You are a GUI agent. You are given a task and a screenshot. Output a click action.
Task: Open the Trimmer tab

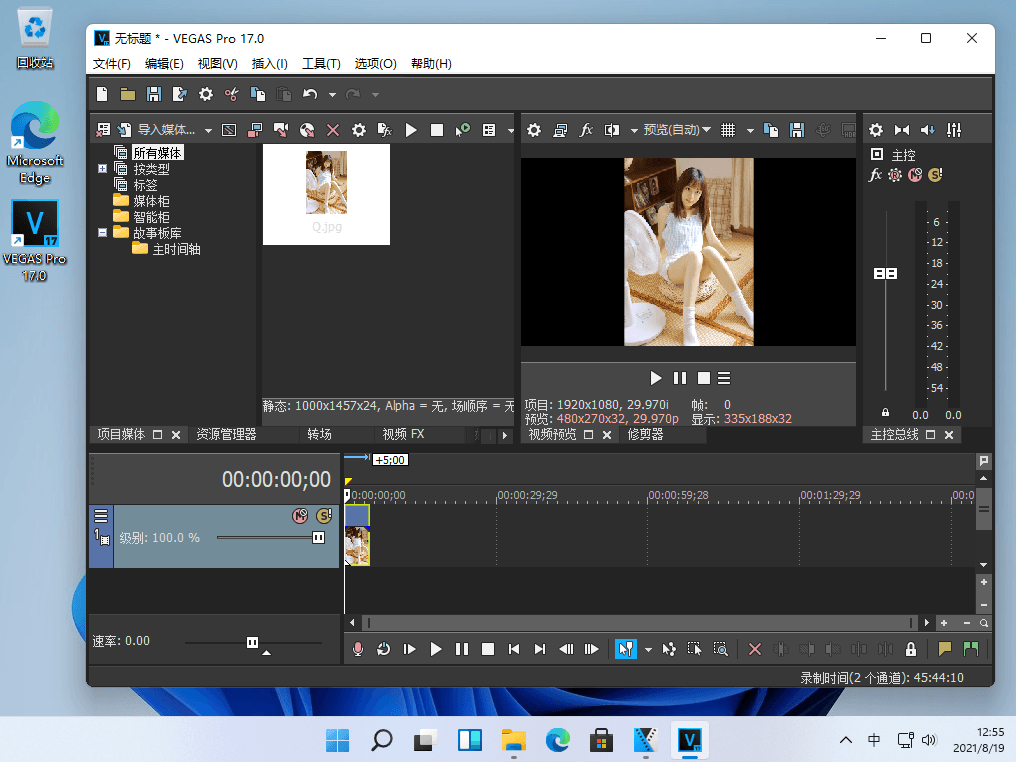click(x=645, y=434)
